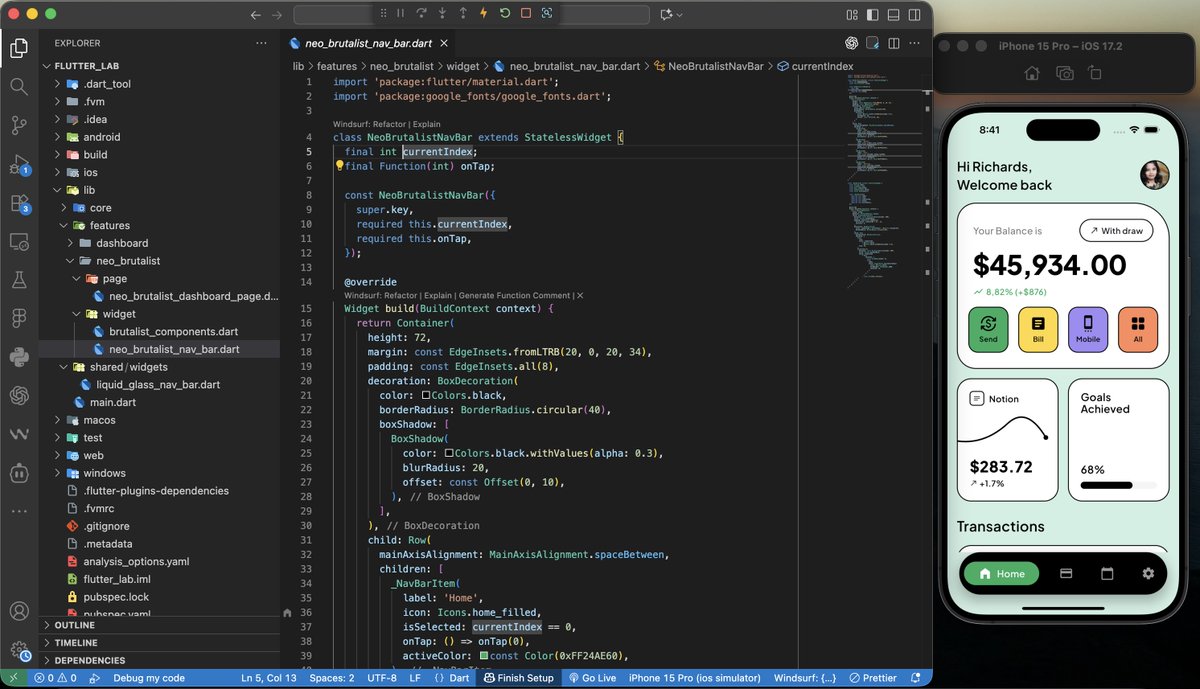Open the Figma extension view
Image resolution: width=1200 pixels, height=689 pixels.
(x=19, y=318)
